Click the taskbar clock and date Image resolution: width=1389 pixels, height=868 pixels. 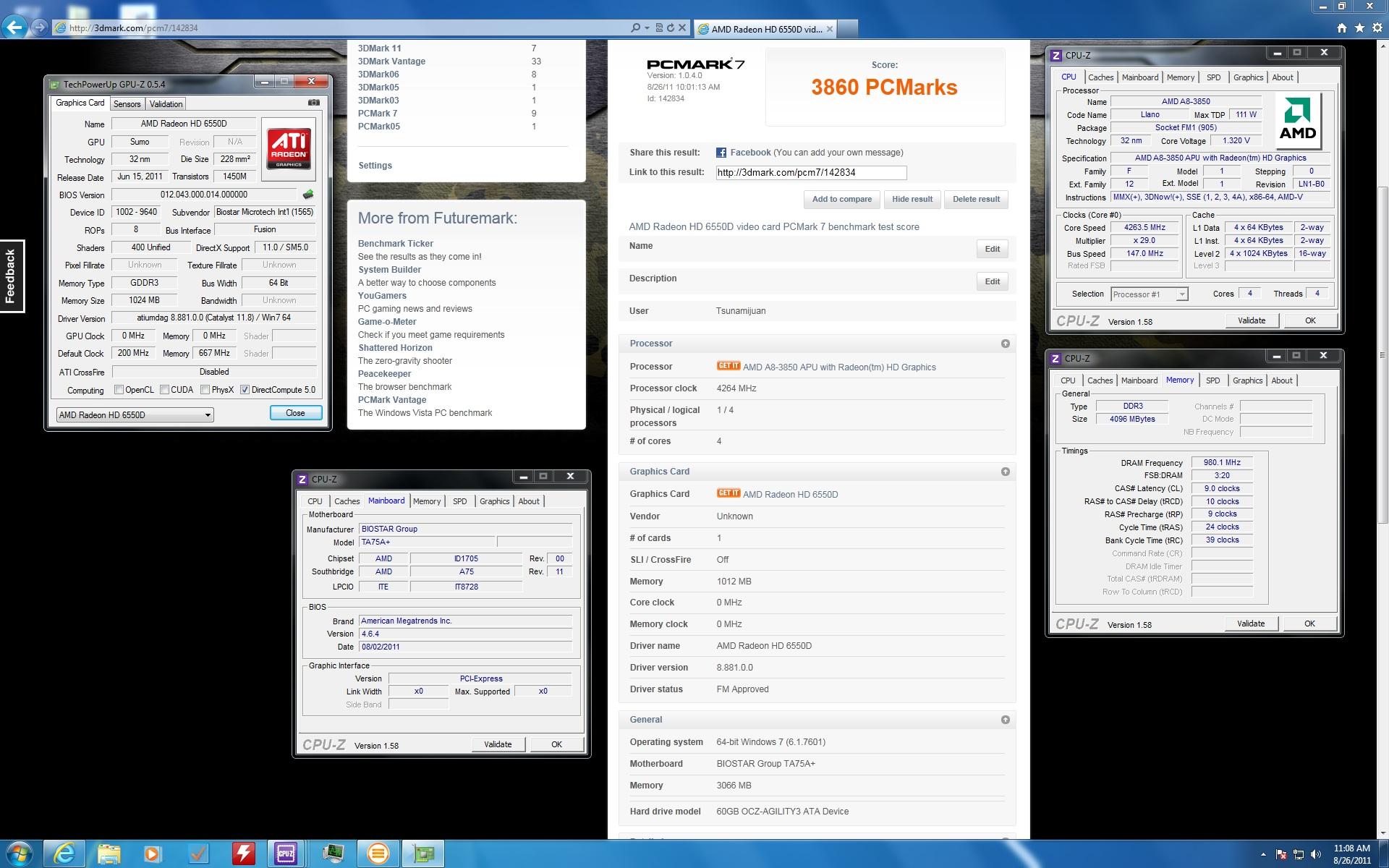(x=1351, y=854)
